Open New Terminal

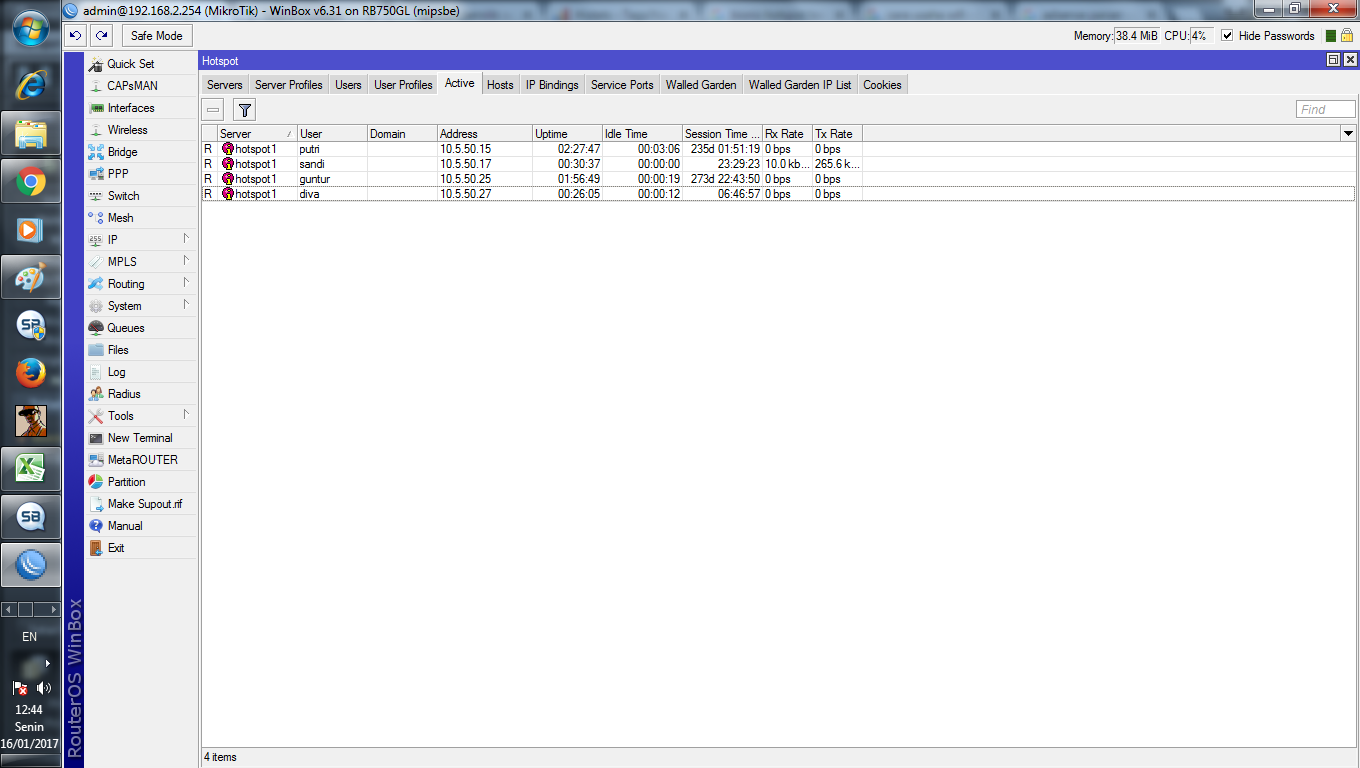140,438
